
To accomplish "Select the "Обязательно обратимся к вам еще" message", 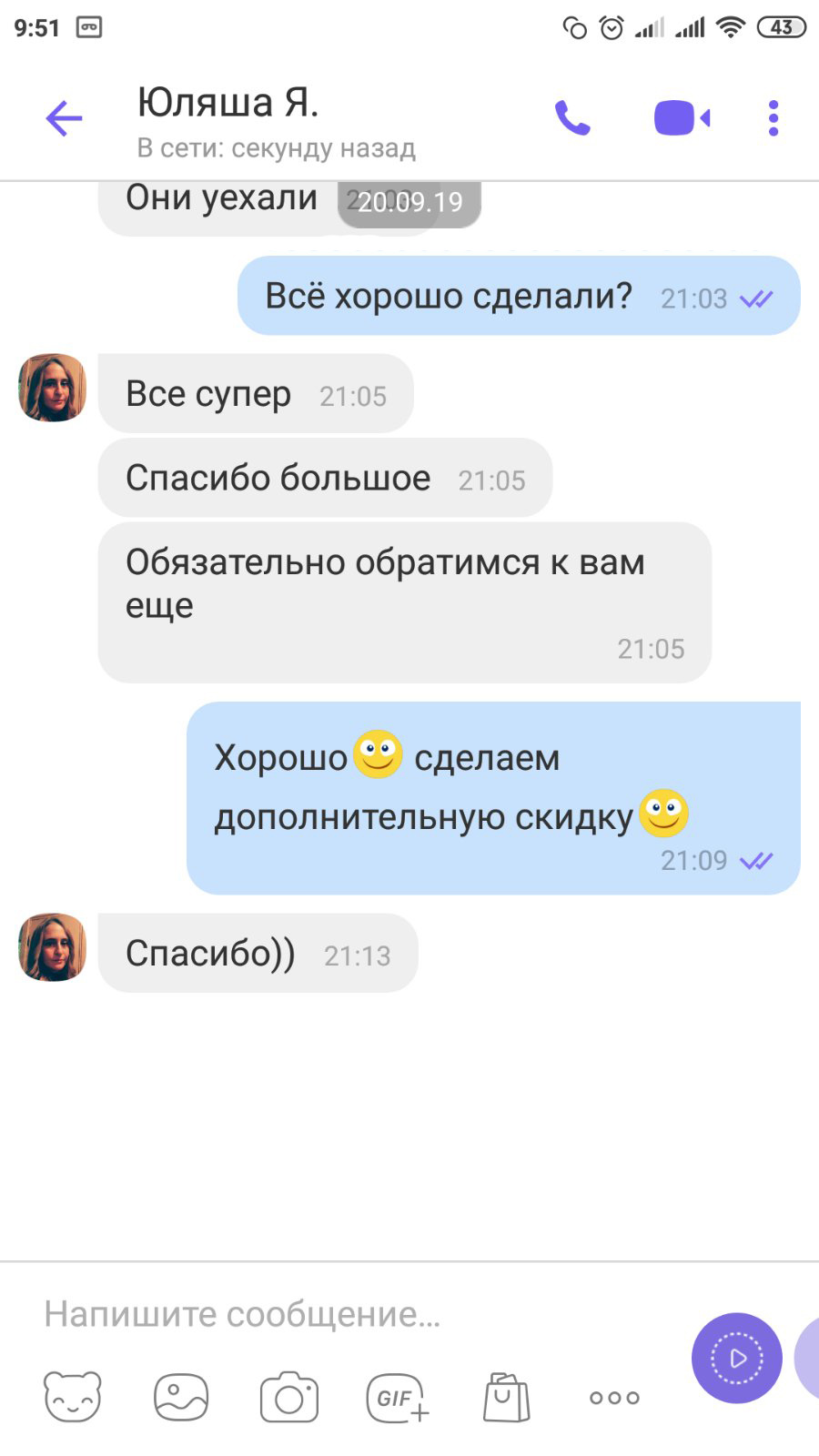I will tap(405, 602).
